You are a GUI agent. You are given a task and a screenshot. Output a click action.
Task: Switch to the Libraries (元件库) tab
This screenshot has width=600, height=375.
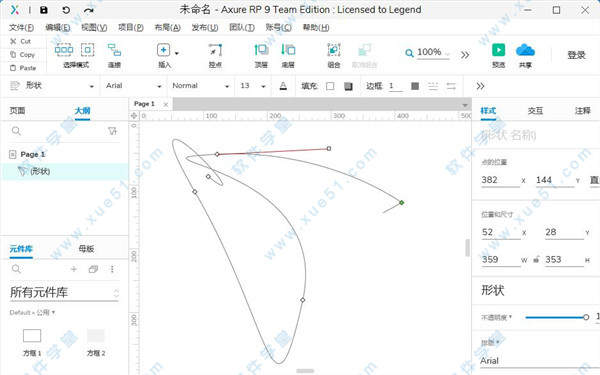pyautogui.click(x=21, y=249)
